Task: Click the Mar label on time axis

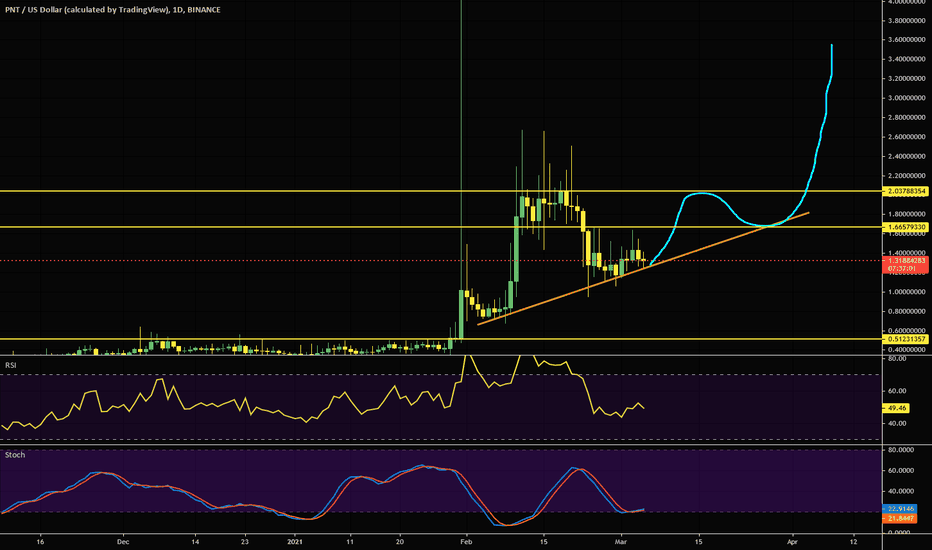Action: (621, 542)
